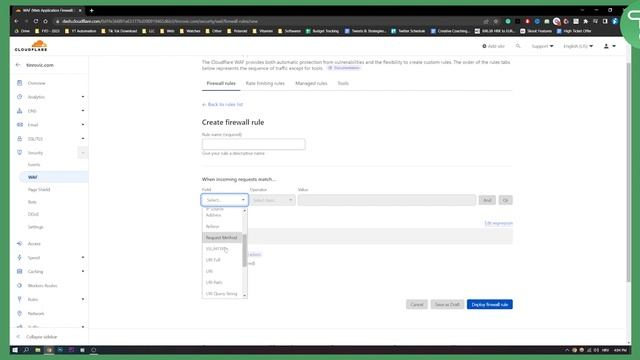This screenshot has width=640, height=360.
Task: Collapse the Security sidebar section
Action: point(83,153)
